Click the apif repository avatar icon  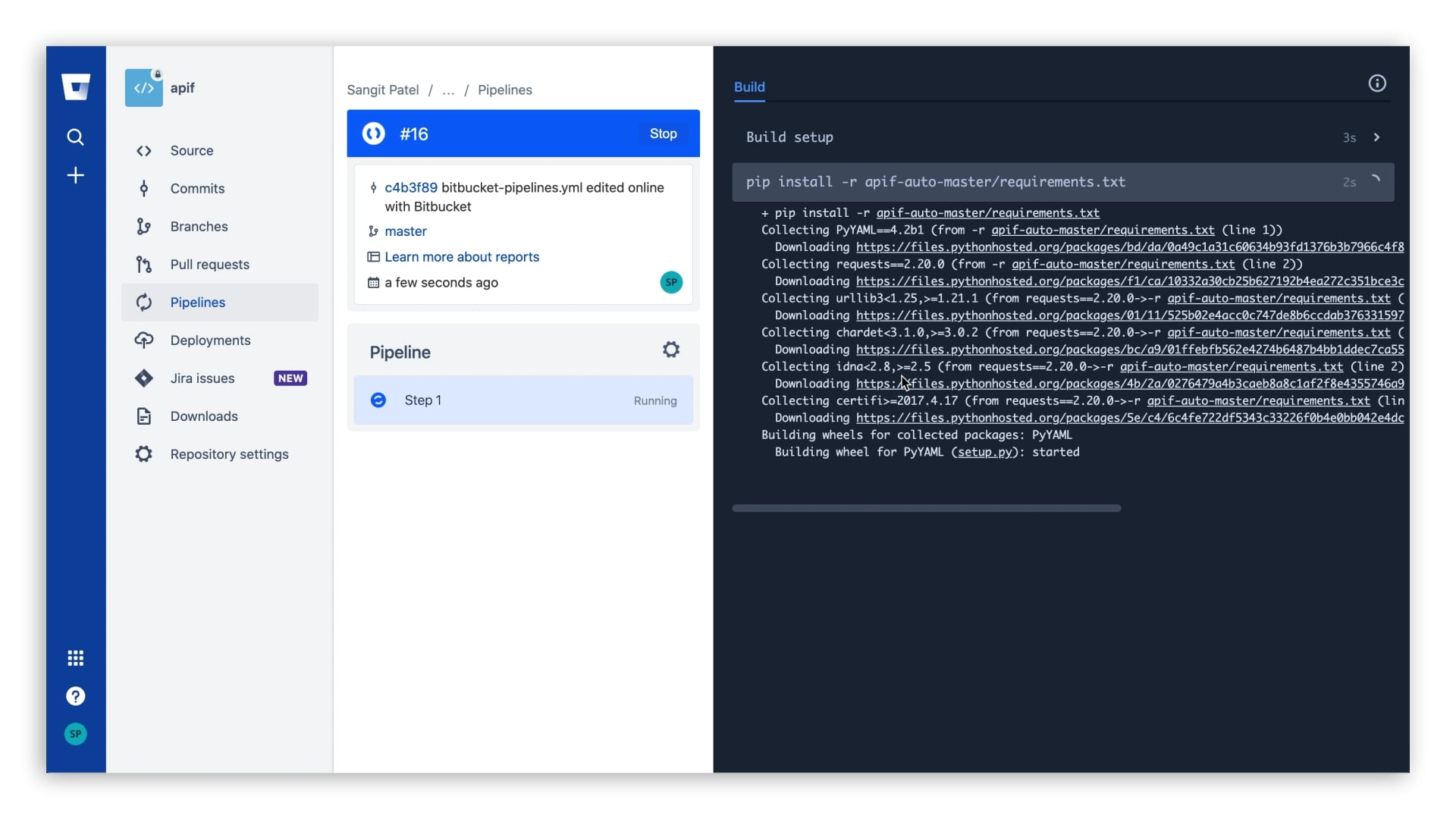pyautogui.click(x=144, y=88)
